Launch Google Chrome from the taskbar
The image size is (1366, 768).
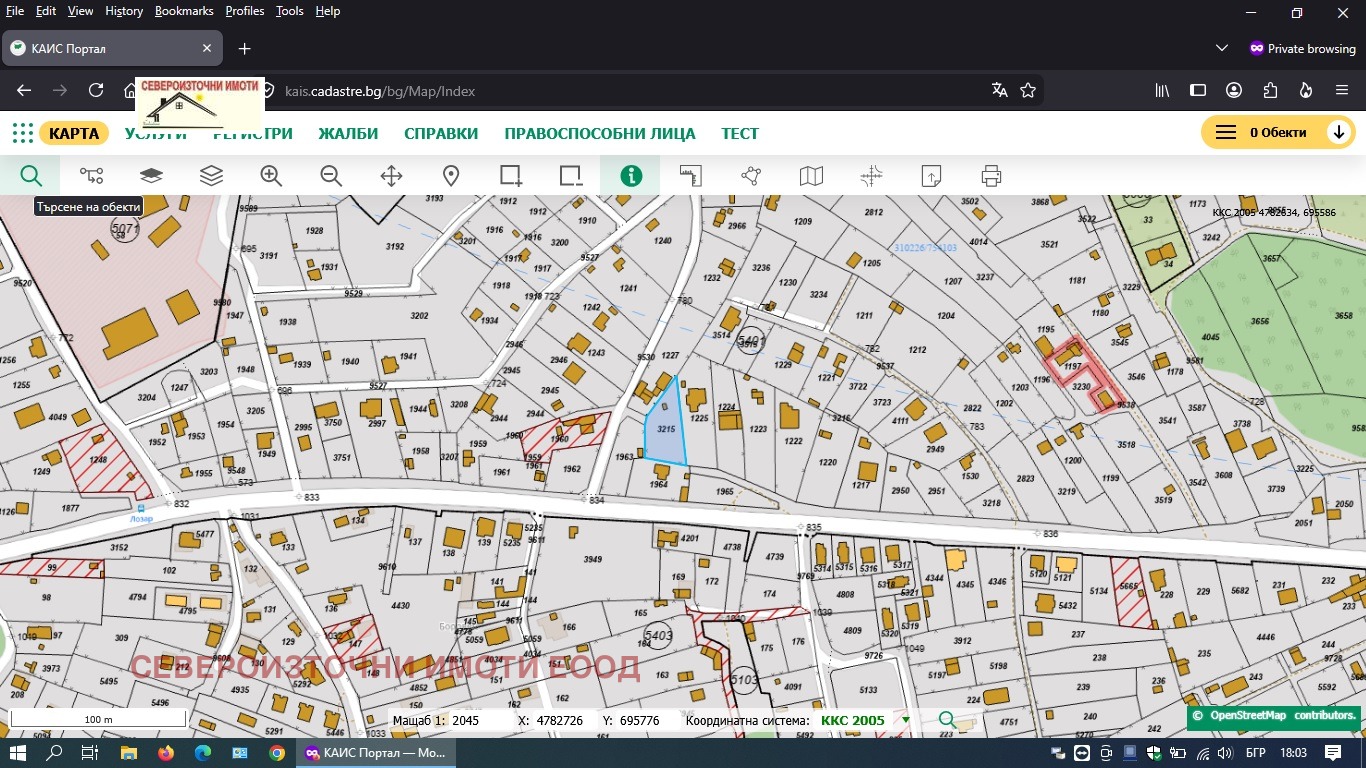277,752
